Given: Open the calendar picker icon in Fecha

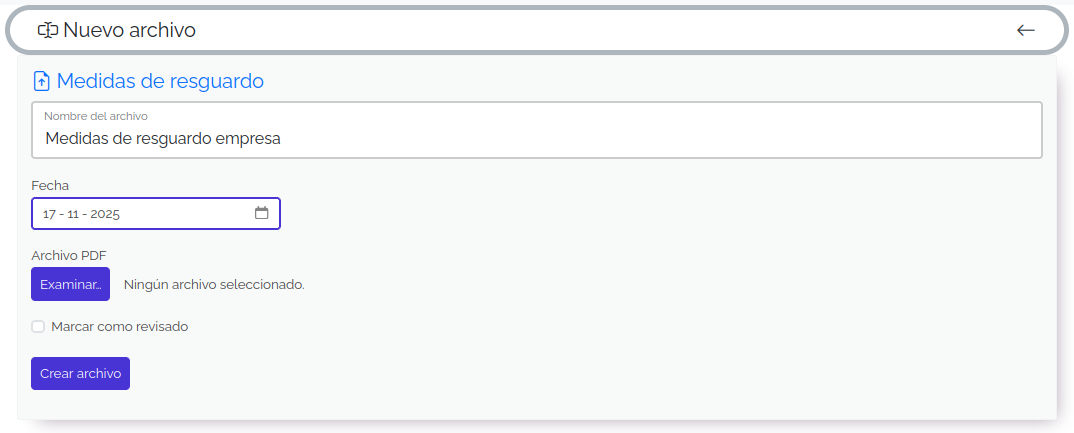Looking at the screenshot, I should pyautogui.click(x=262, y=213).
